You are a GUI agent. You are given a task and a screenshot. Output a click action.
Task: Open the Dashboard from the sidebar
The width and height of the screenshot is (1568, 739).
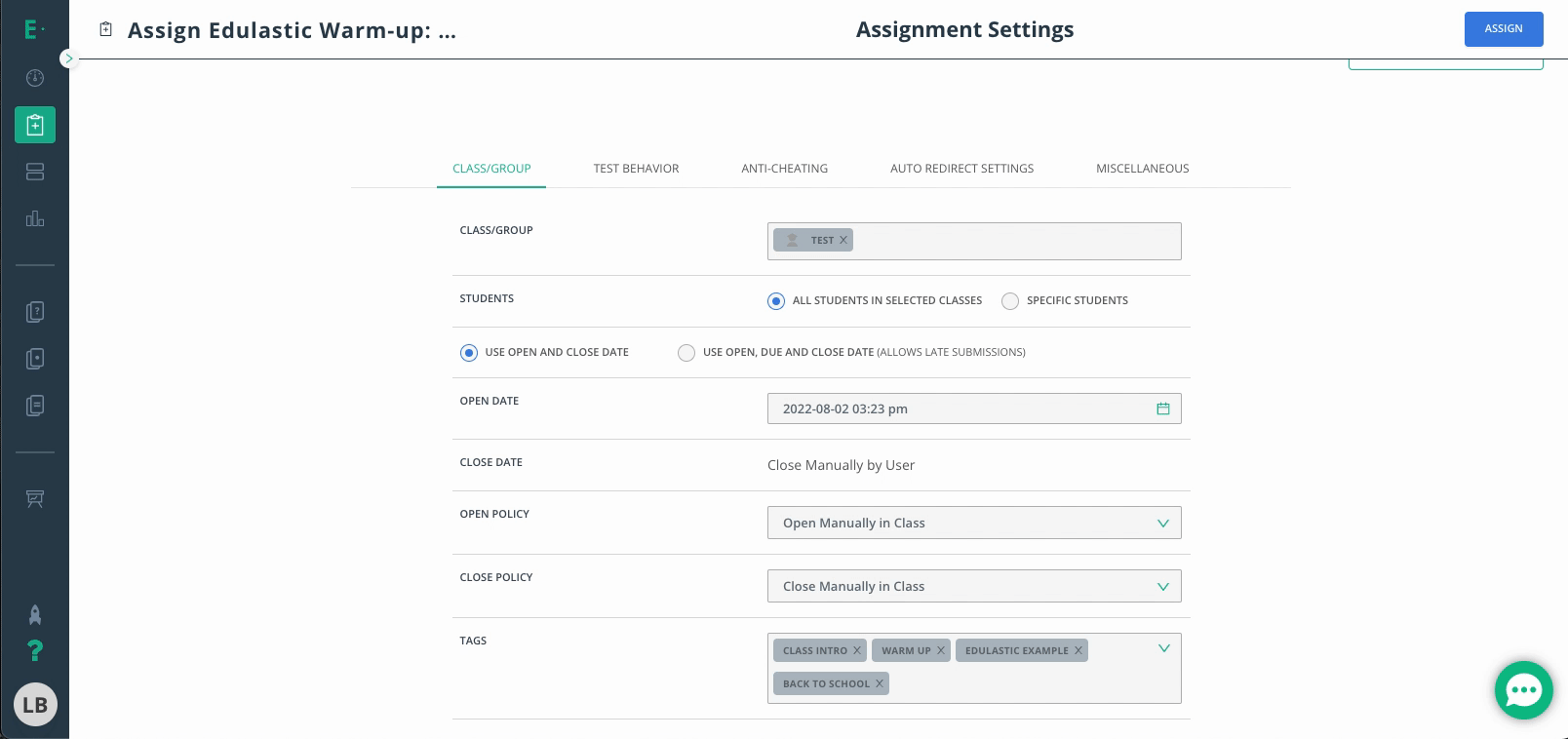35,78
